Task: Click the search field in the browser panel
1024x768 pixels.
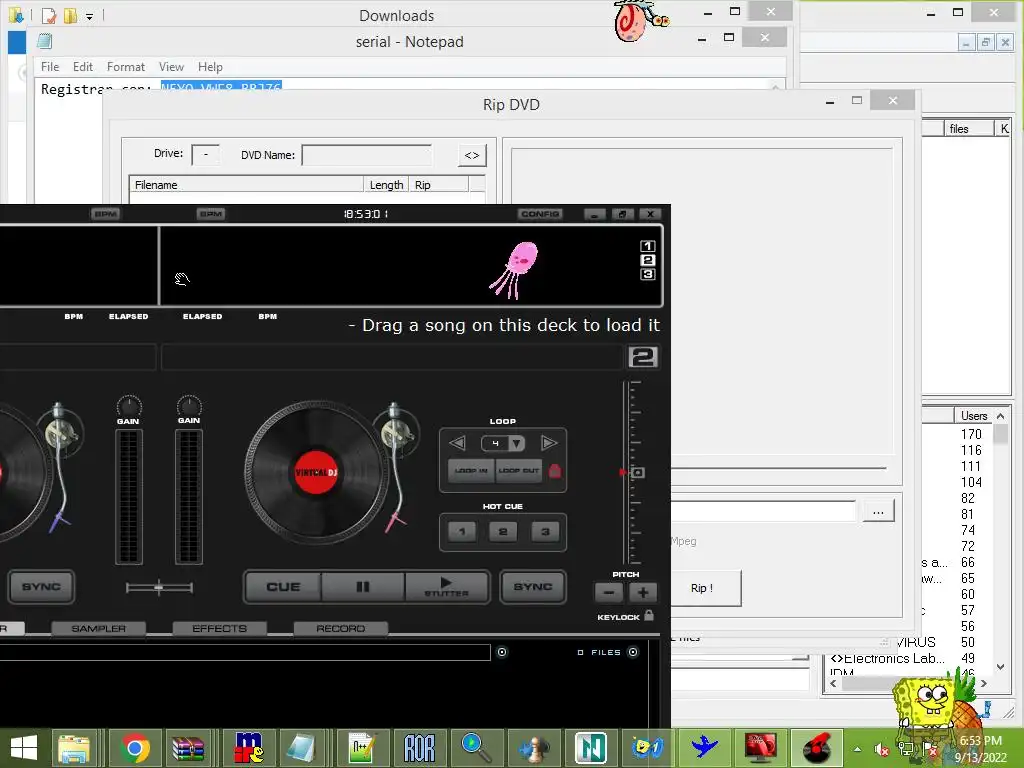Action: (245, 652)
